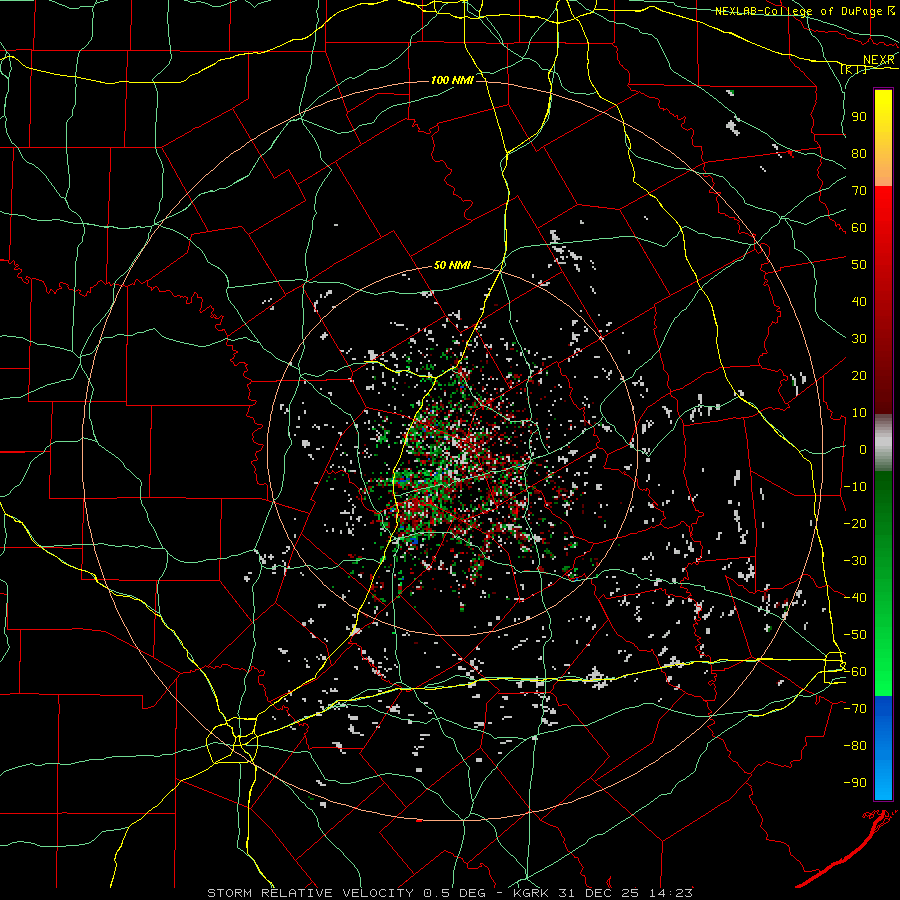Click the 10 value on the velocity scale
900x900 pixels.
pos(859,413)
